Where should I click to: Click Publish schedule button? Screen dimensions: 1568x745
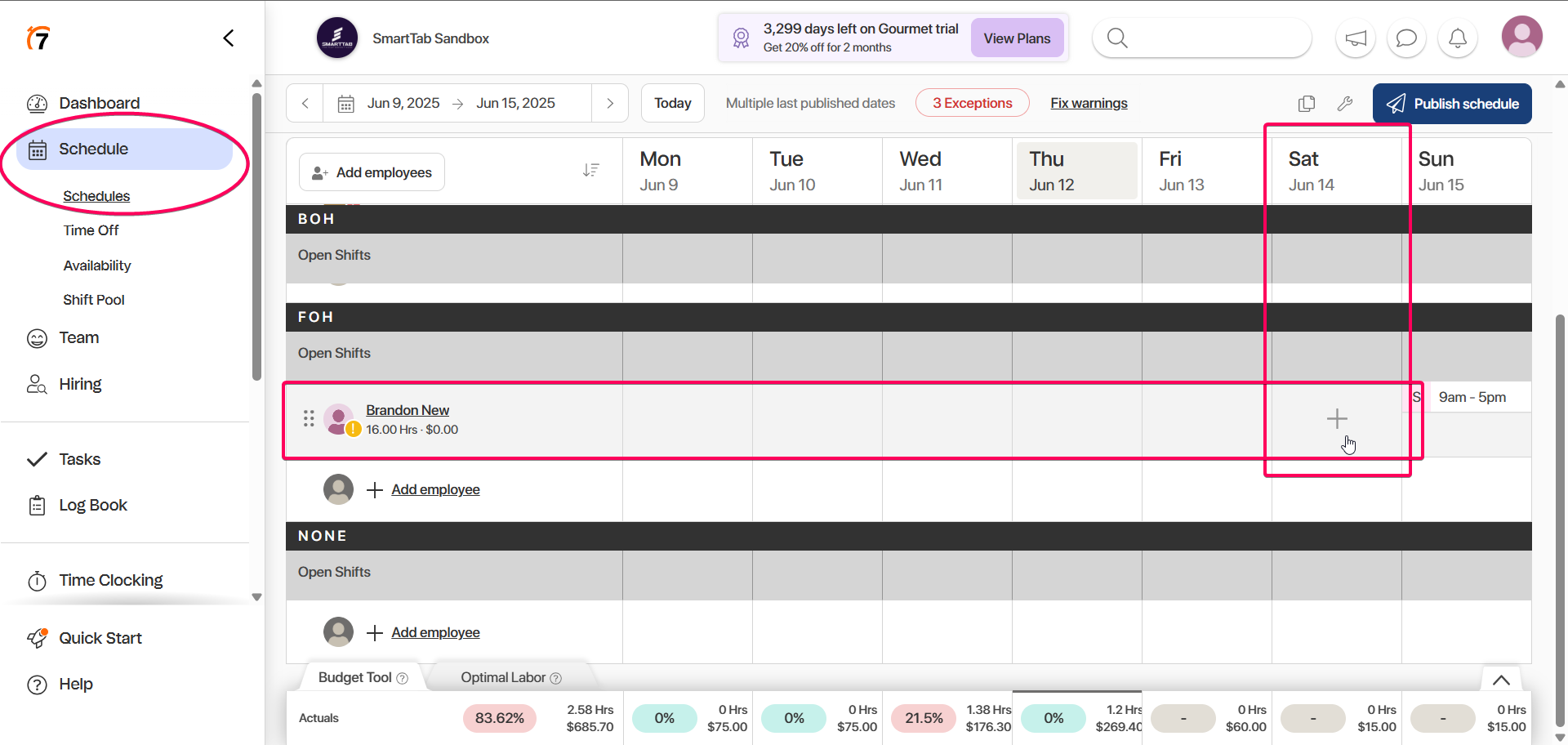click(x=1451, y=104)
